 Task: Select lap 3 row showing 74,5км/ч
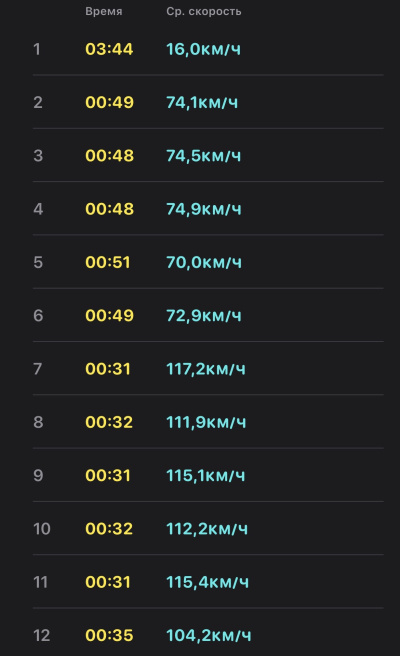208,155
